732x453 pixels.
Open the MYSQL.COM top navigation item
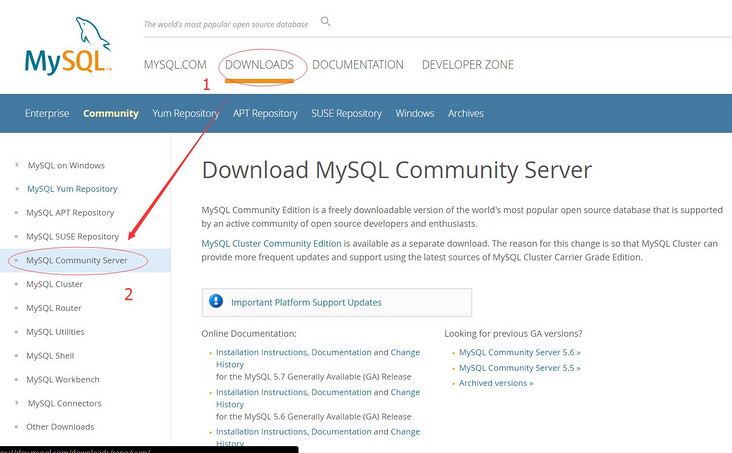[175, 64]
